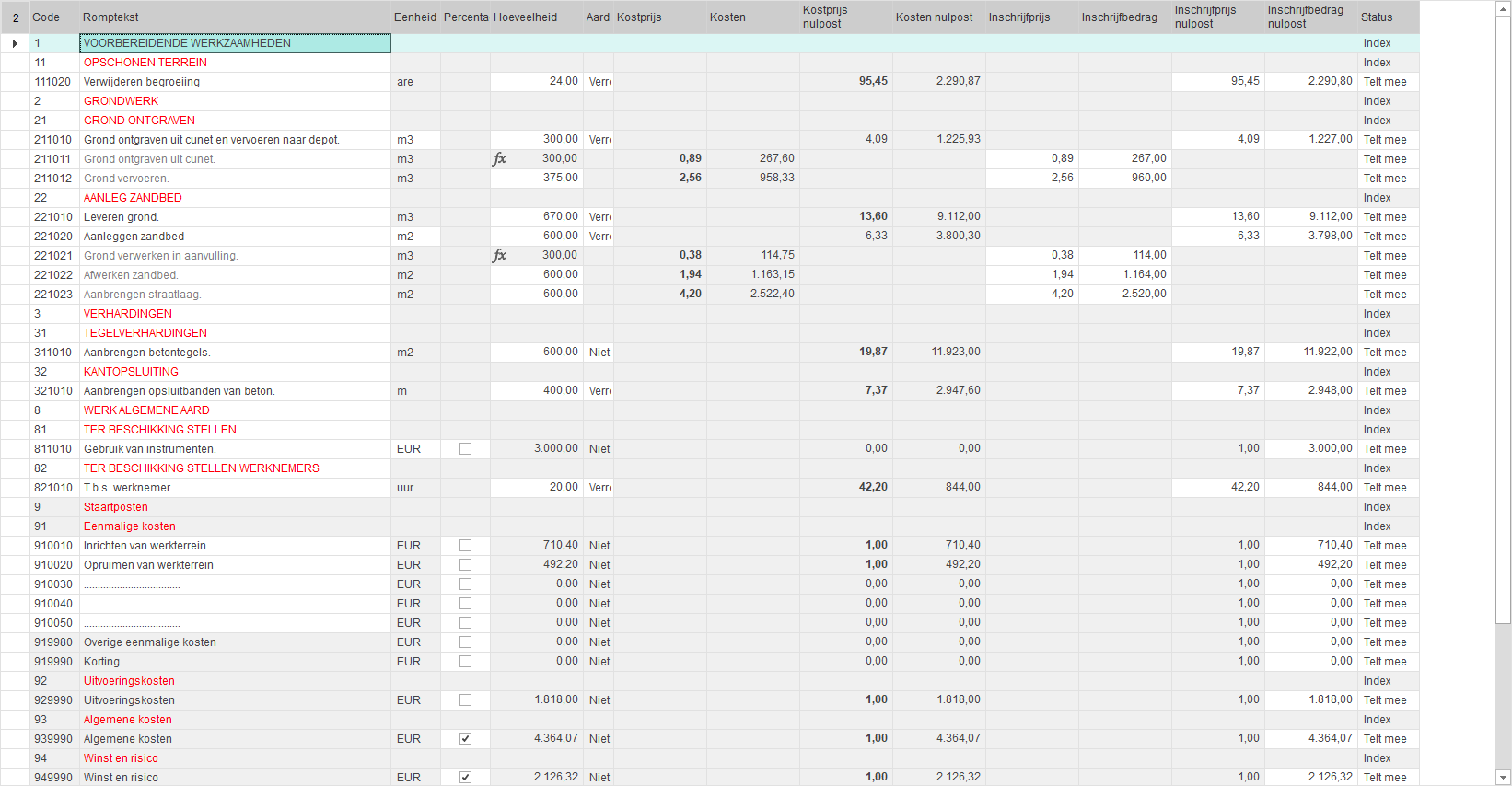Select the Verwijderen begroeiing row text
1512x786 pixels.
[142, 82]
